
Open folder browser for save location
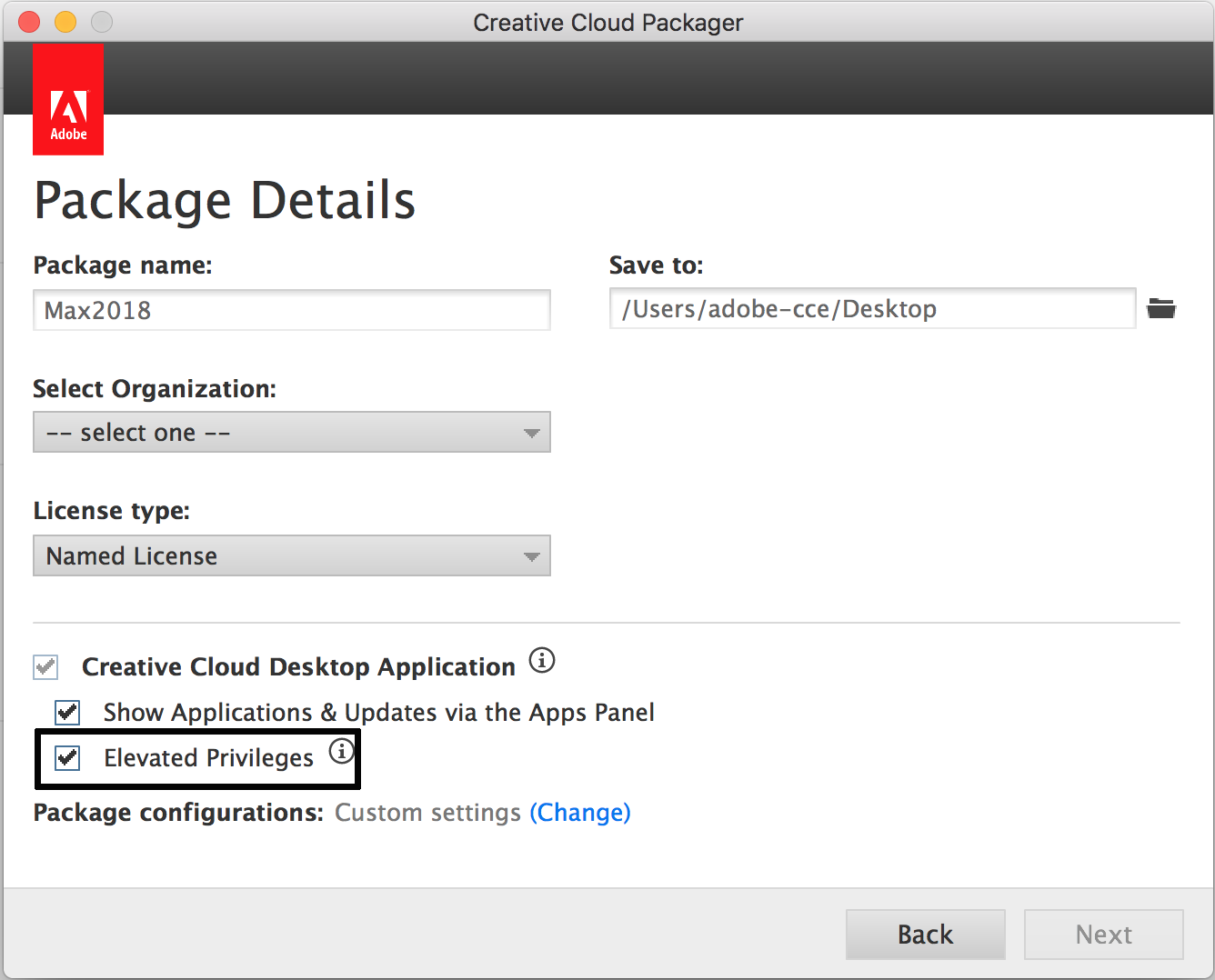(1161, 309)
